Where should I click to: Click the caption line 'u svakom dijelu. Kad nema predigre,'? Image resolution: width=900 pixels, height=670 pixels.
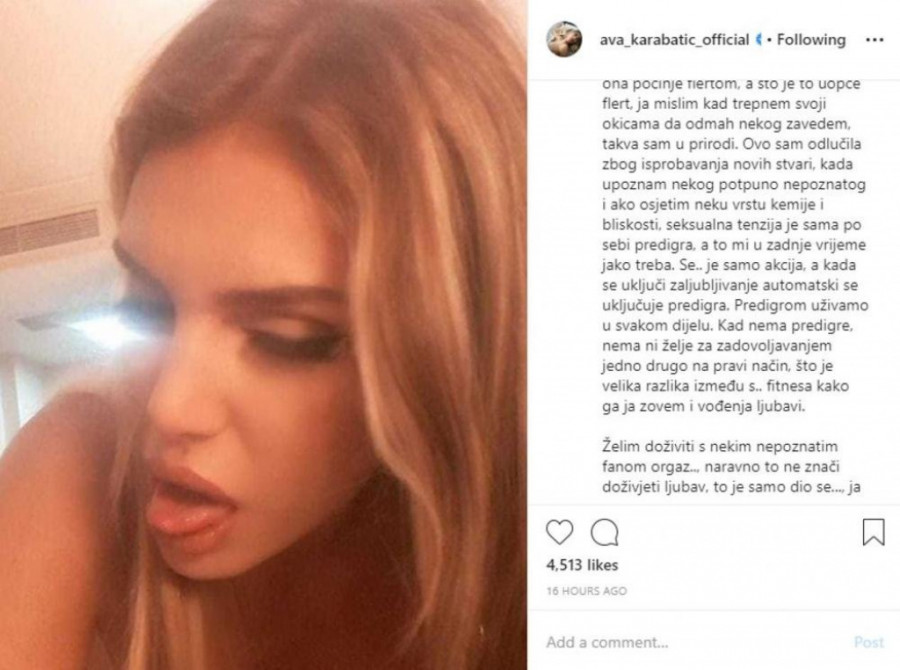point(728,326)
